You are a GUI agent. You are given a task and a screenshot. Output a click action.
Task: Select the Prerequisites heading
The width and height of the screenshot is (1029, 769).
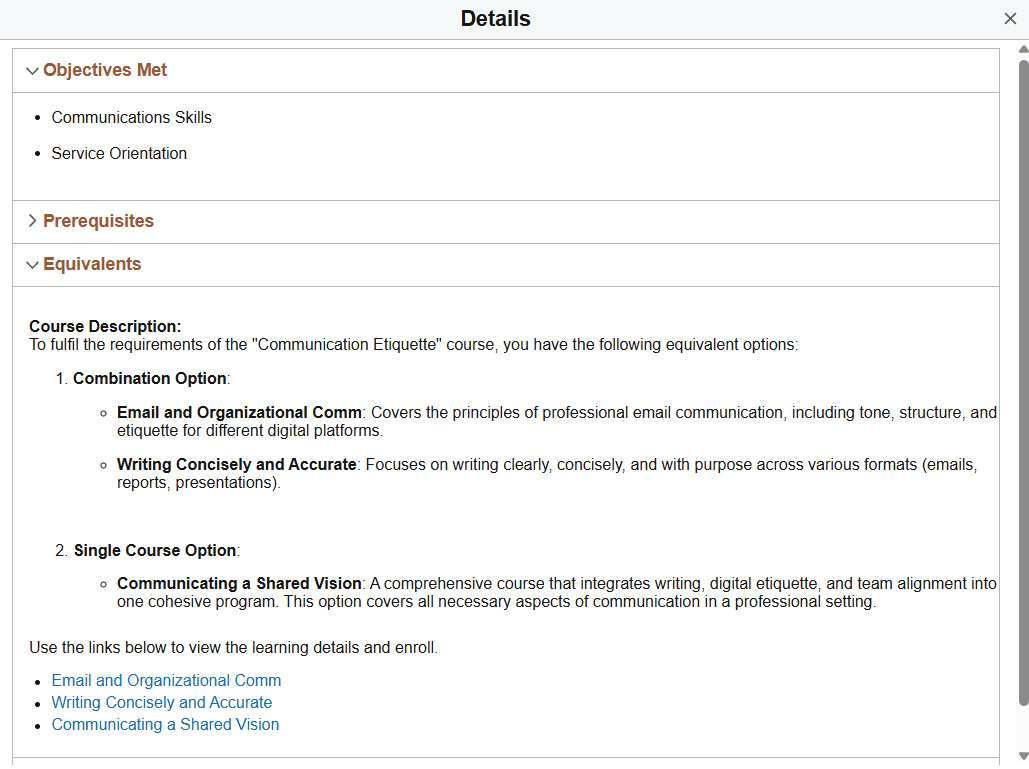[98, 221]
